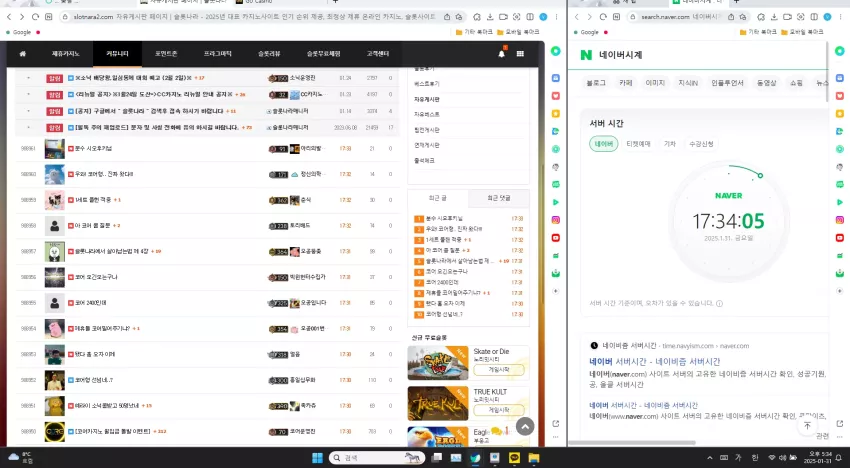Start the Skate or Die free slot game
The width and height of the screenshot is (850, 468).
coord(499,369)
